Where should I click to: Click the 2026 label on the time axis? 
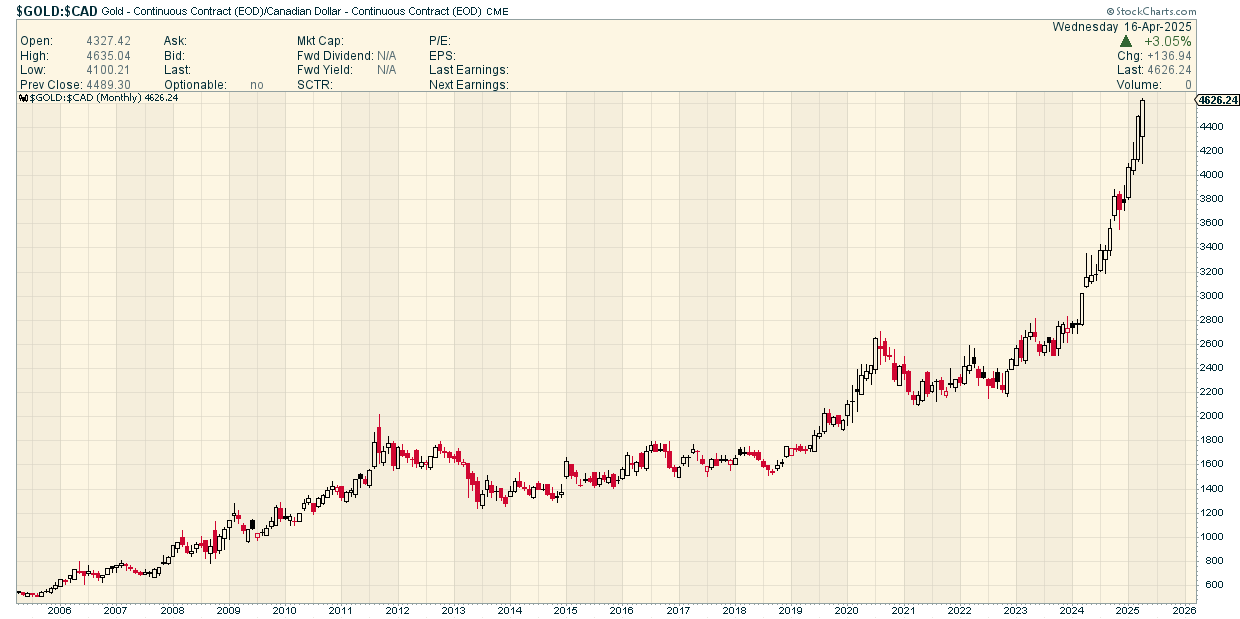pyautogui.click(x=1184, y=609)
